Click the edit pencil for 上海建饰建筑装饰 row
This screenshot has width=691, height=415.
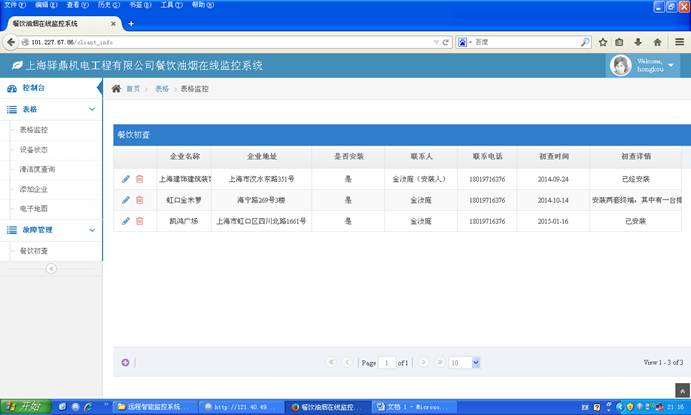click(x=126, y=179)
